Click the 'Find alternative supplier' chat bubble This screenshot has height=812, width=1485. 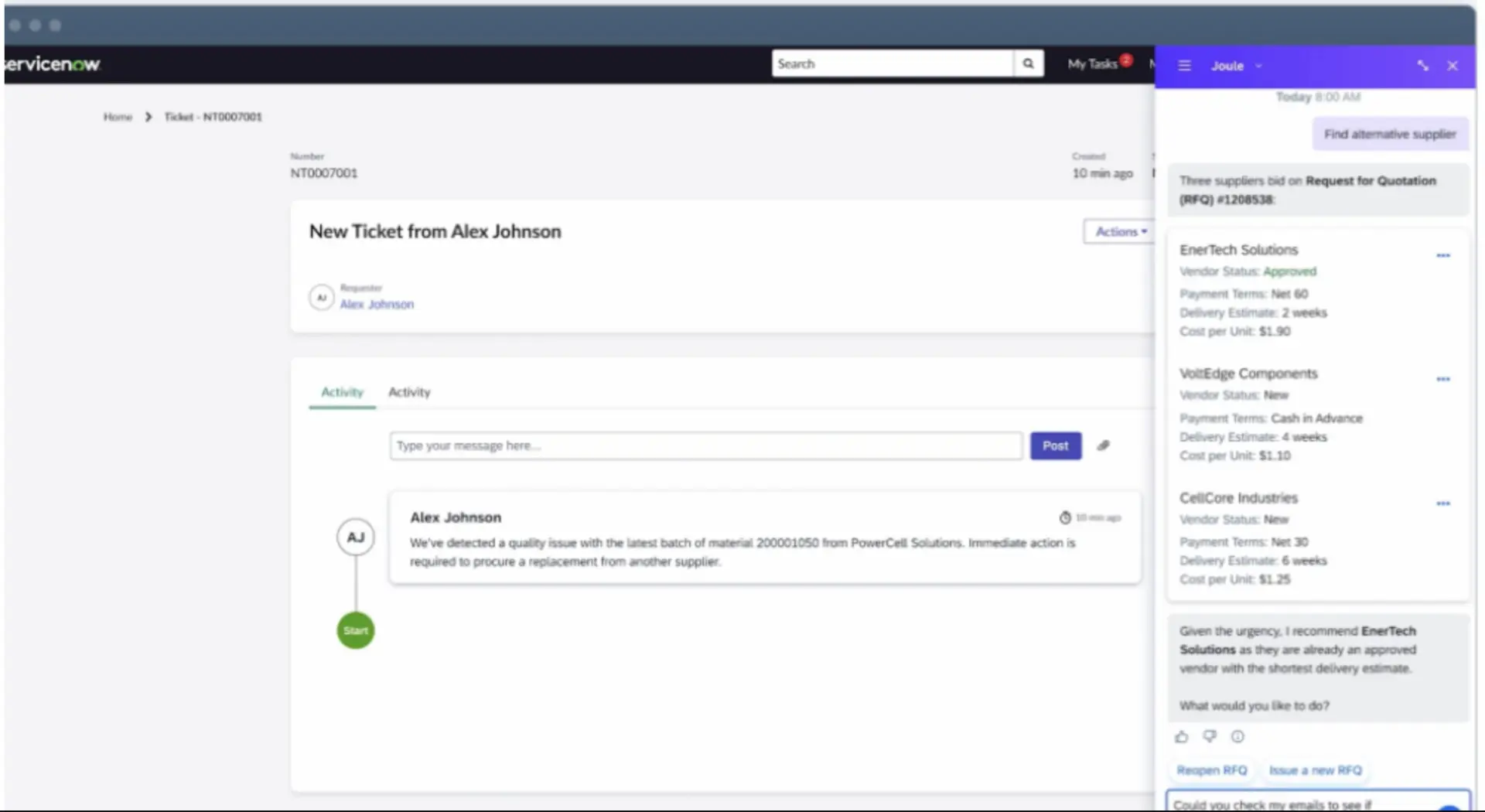1390,134
